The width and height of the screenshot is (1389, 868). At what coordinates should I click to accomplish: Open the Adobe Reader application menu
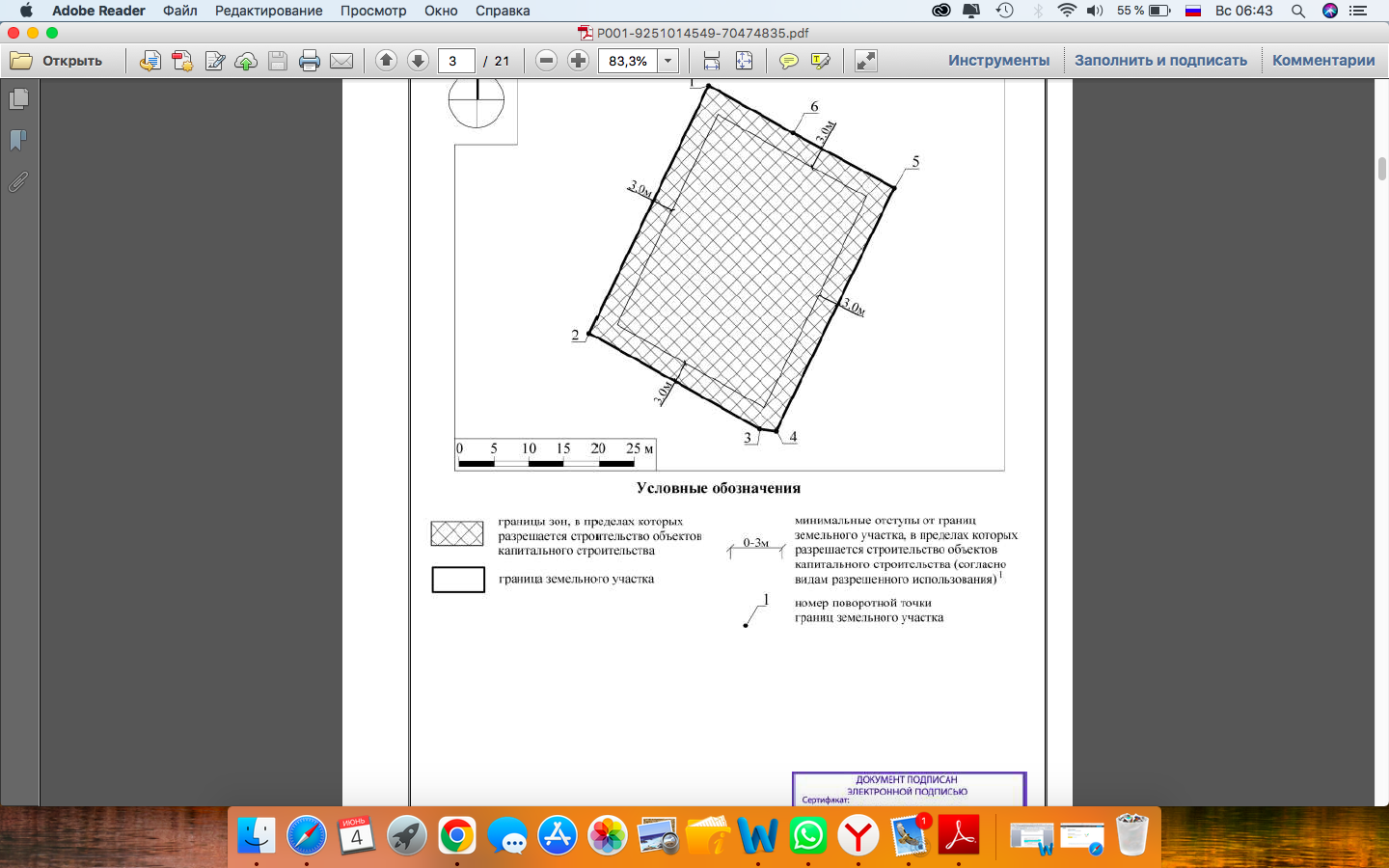tap(98, 11)
